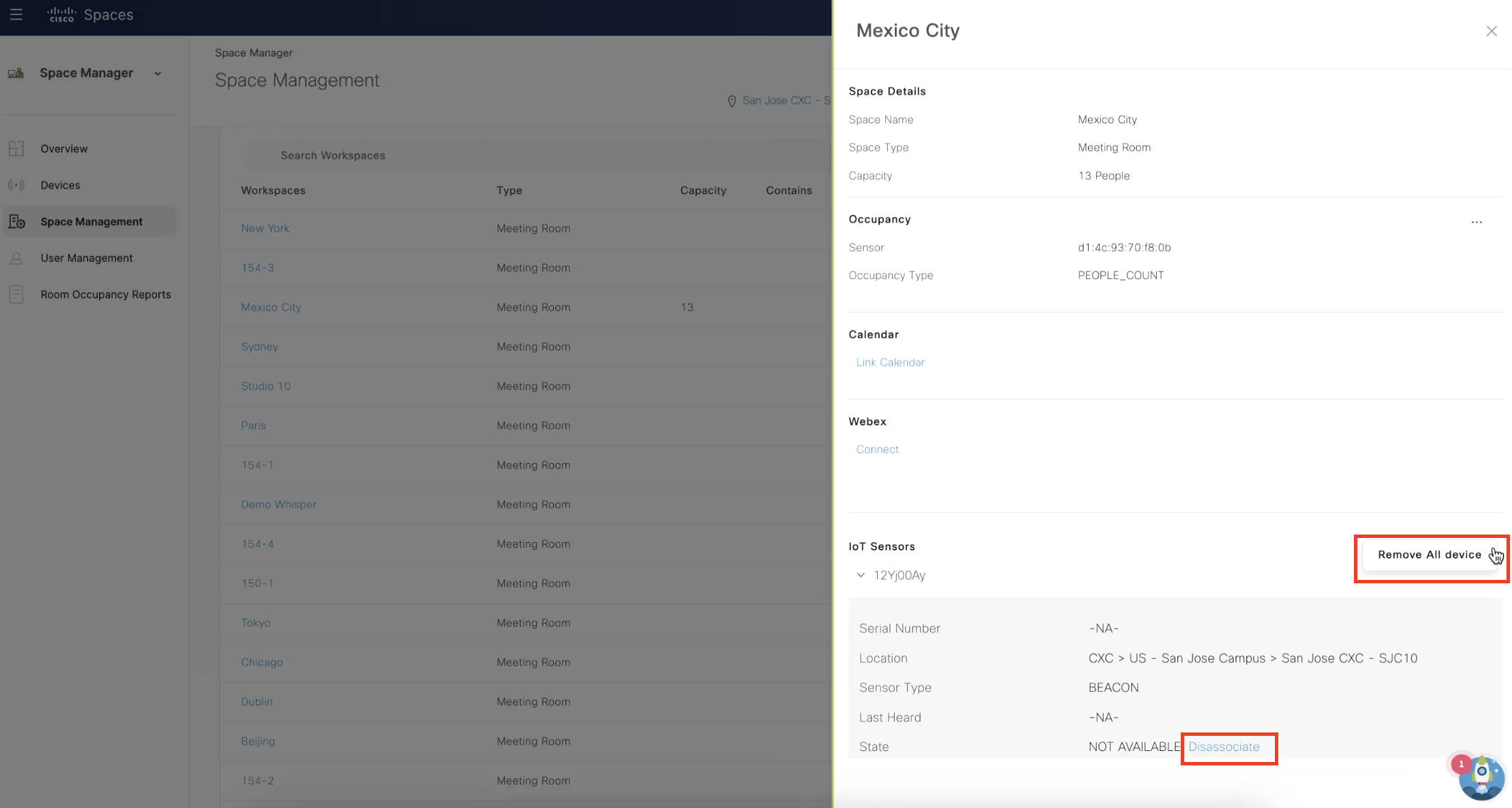
Task: Close the Mexico City details panel
Action: [1491, 31]
